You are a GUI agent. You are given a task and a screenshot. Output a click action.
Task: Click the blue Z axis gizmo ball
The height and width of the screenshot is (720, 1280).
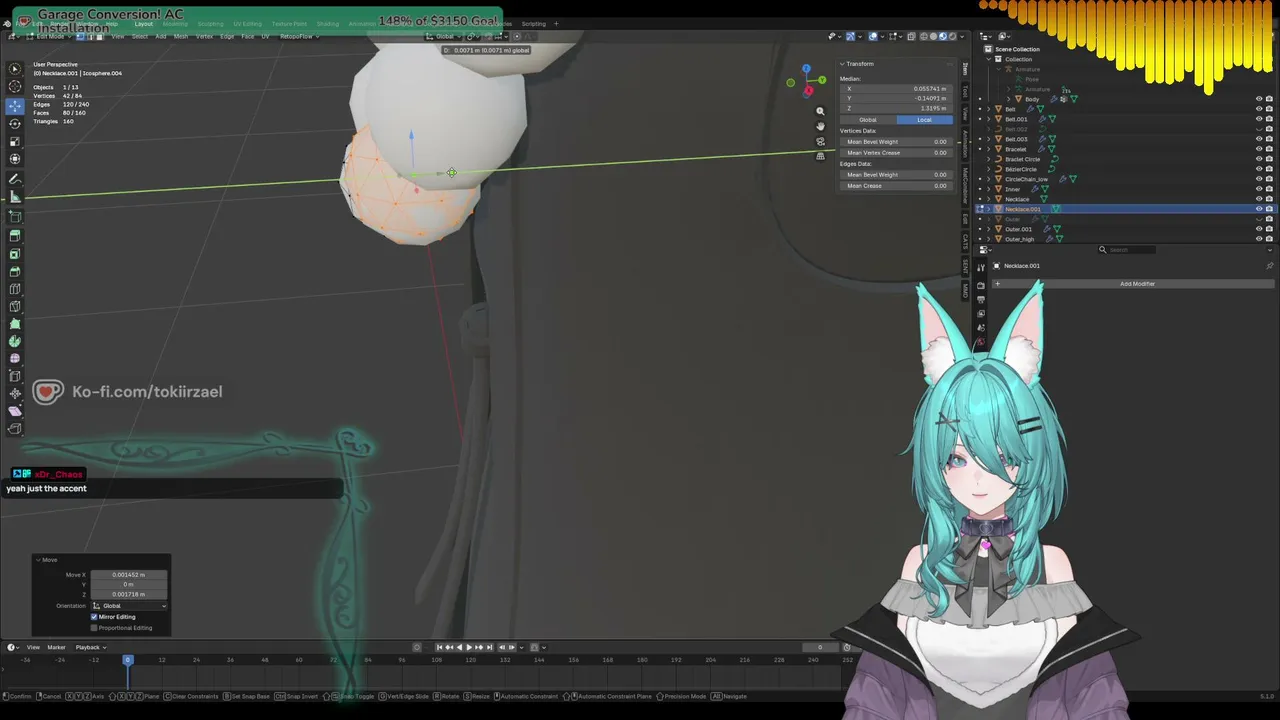pyautogui.click(x=806, y=69)
